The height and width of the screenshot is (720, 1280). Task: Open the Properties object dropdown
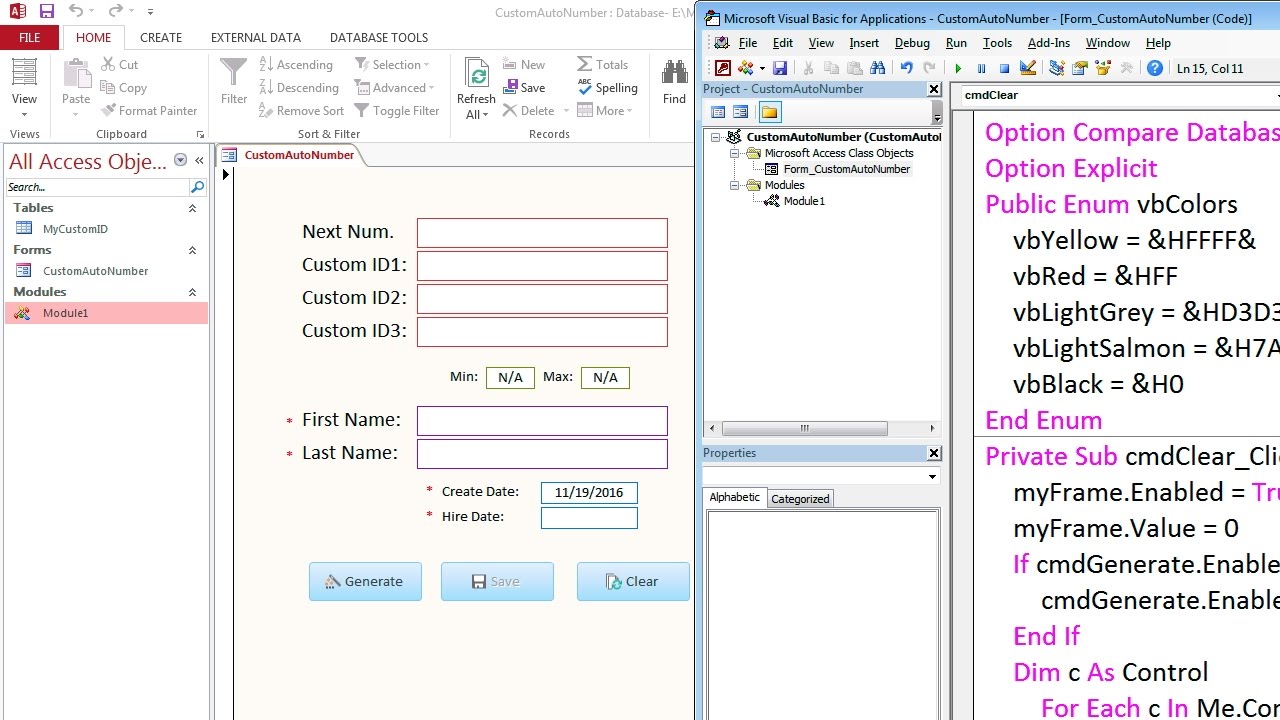tap(932, 477)
